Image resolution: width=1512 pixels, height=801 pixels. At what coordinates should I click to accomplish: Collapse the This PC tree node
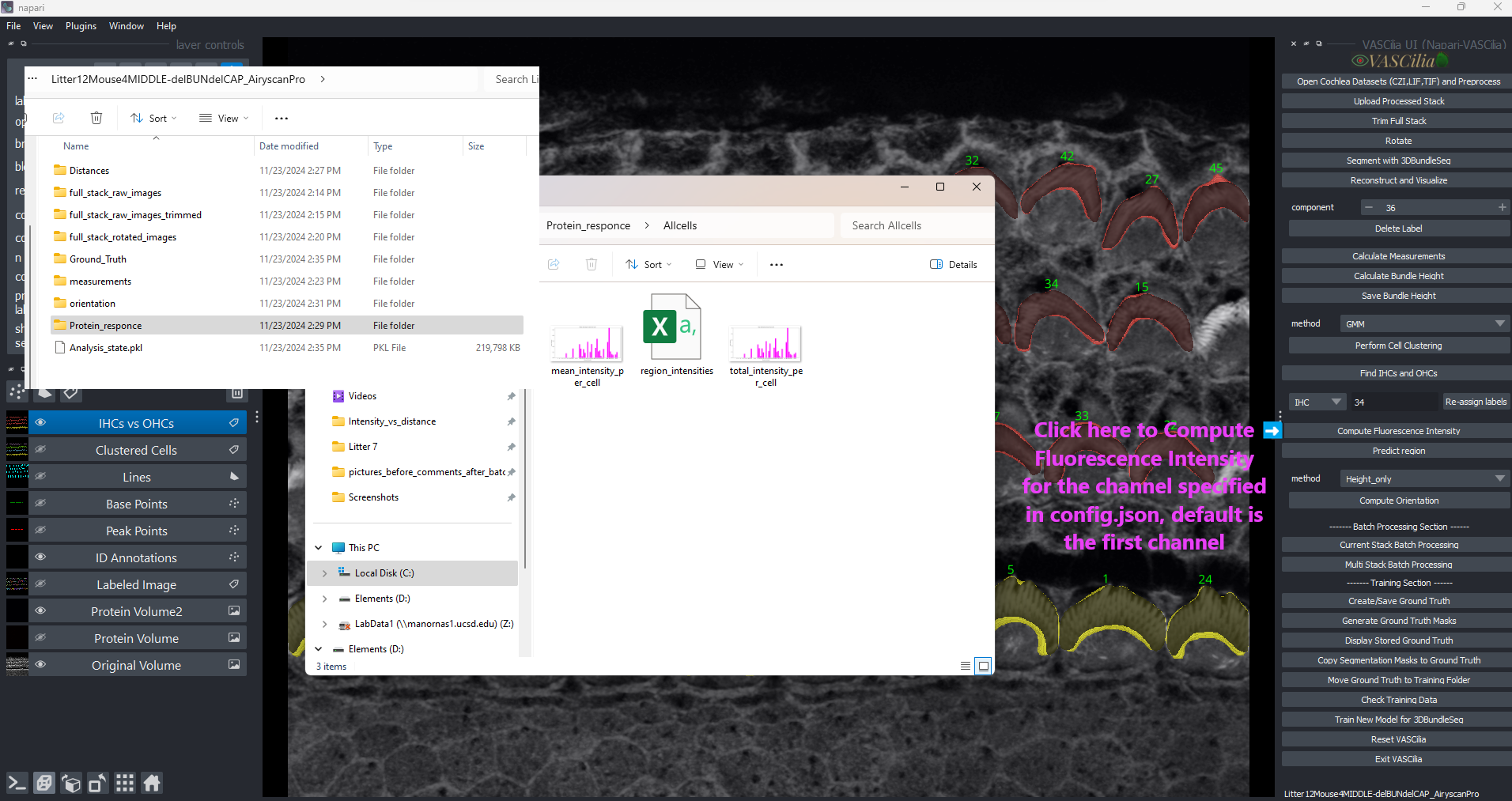319,548
